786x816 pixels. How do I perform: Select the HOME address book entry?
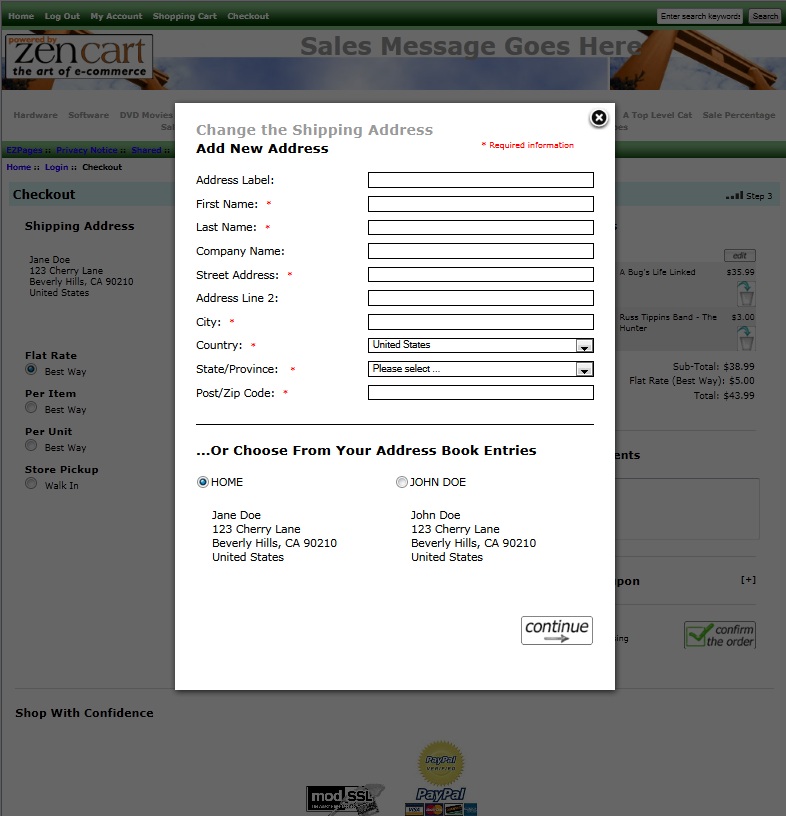(x=203, y=482)
